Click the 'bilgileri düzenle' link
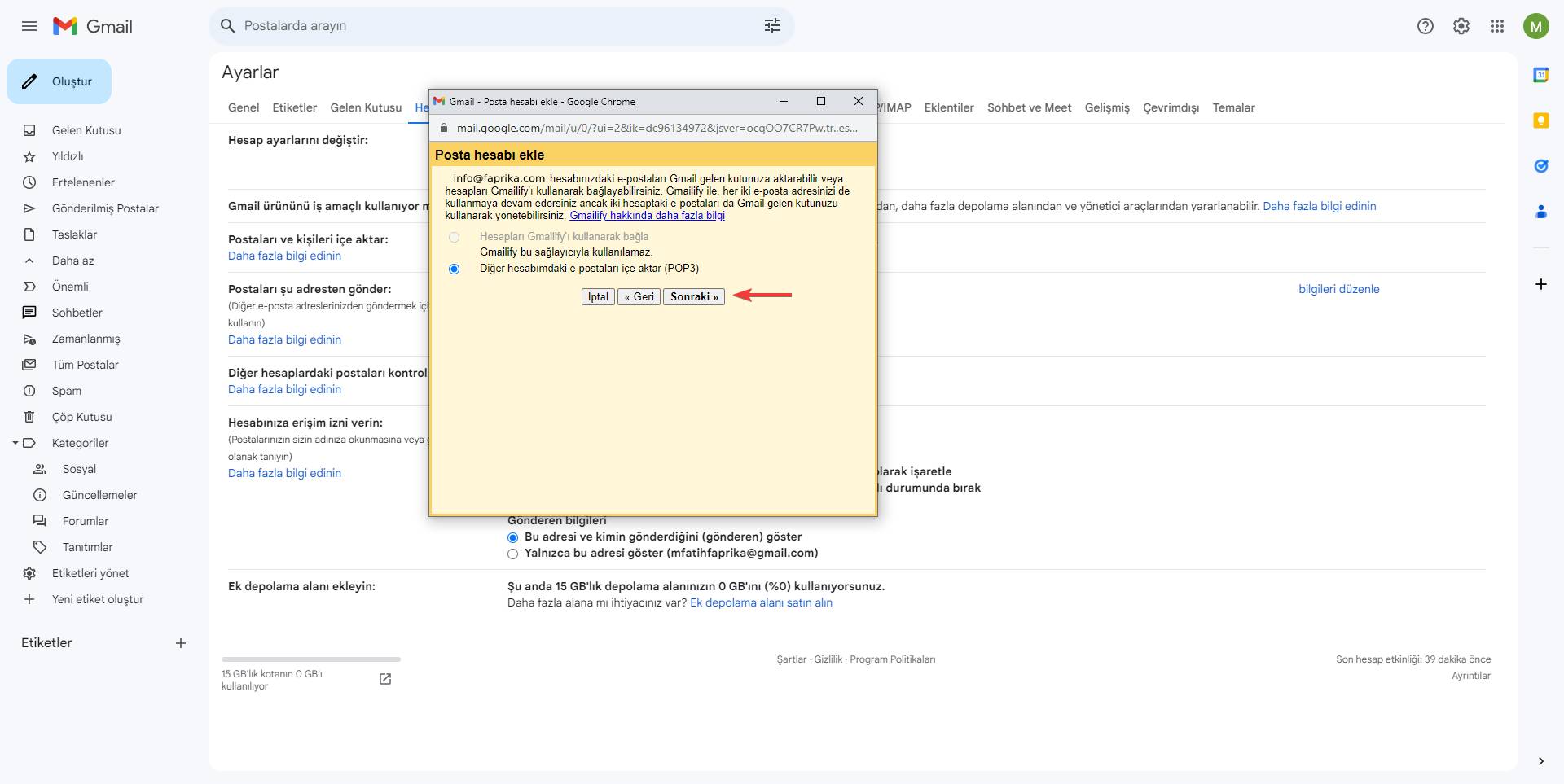Screen dimensions: 1564x784 (x=1339, y=289)
